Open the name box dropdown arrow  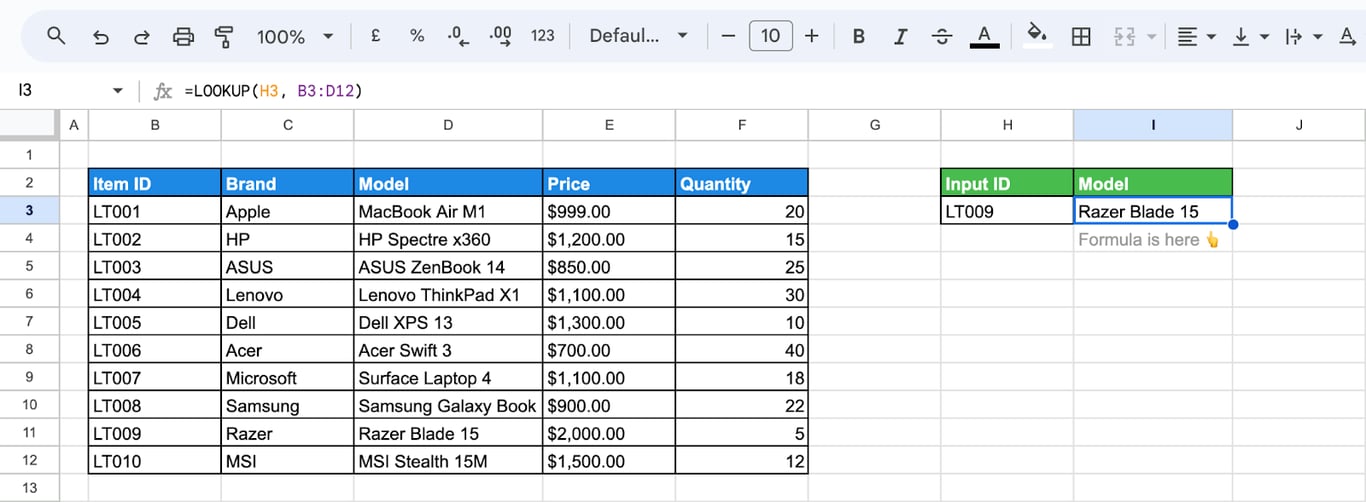click(x=118, y=91)
